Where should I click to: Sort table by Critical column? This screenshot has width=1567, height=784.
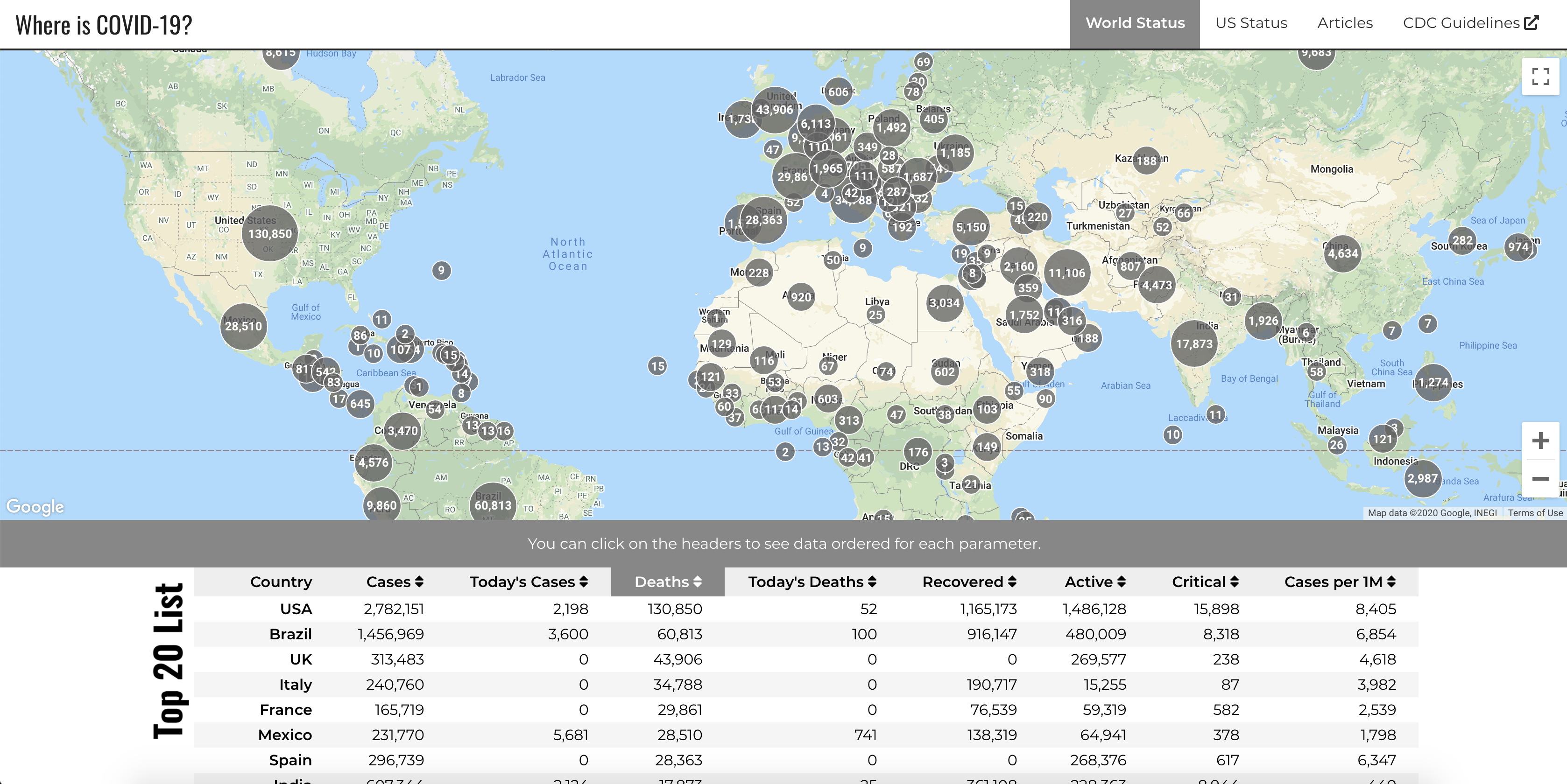pos(1205,582)
